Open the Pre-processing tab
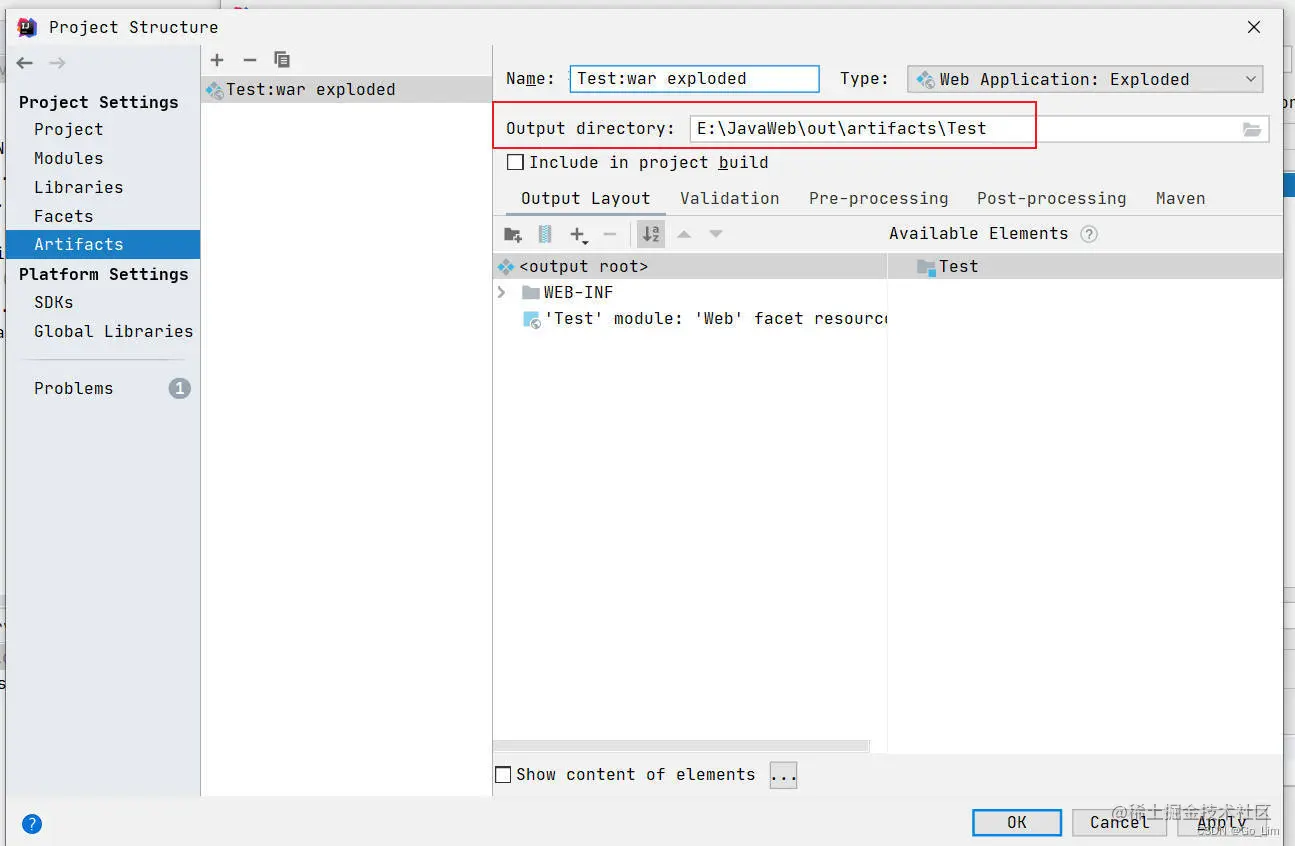This screenshot has width=1295, height=846. coord(879,198)
